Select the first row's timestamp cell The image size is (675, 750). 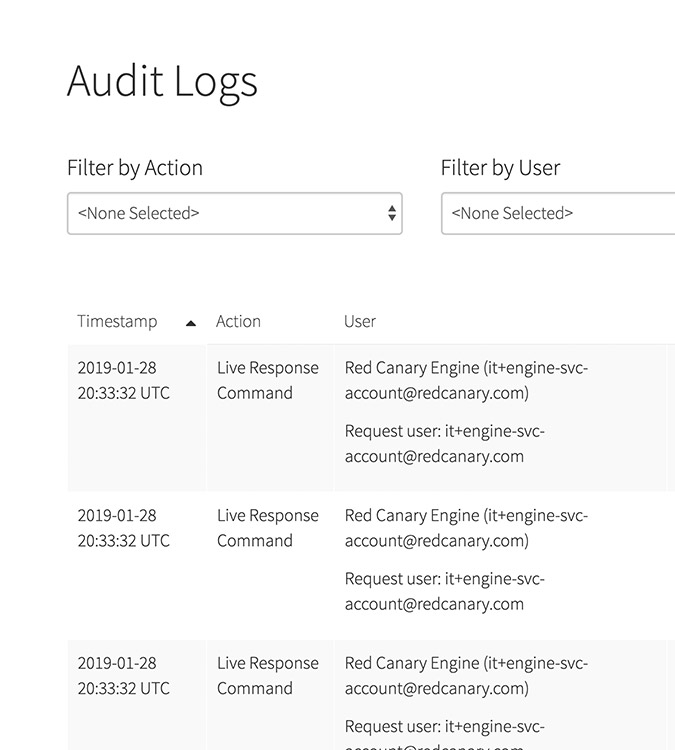(x=123, y=380)
